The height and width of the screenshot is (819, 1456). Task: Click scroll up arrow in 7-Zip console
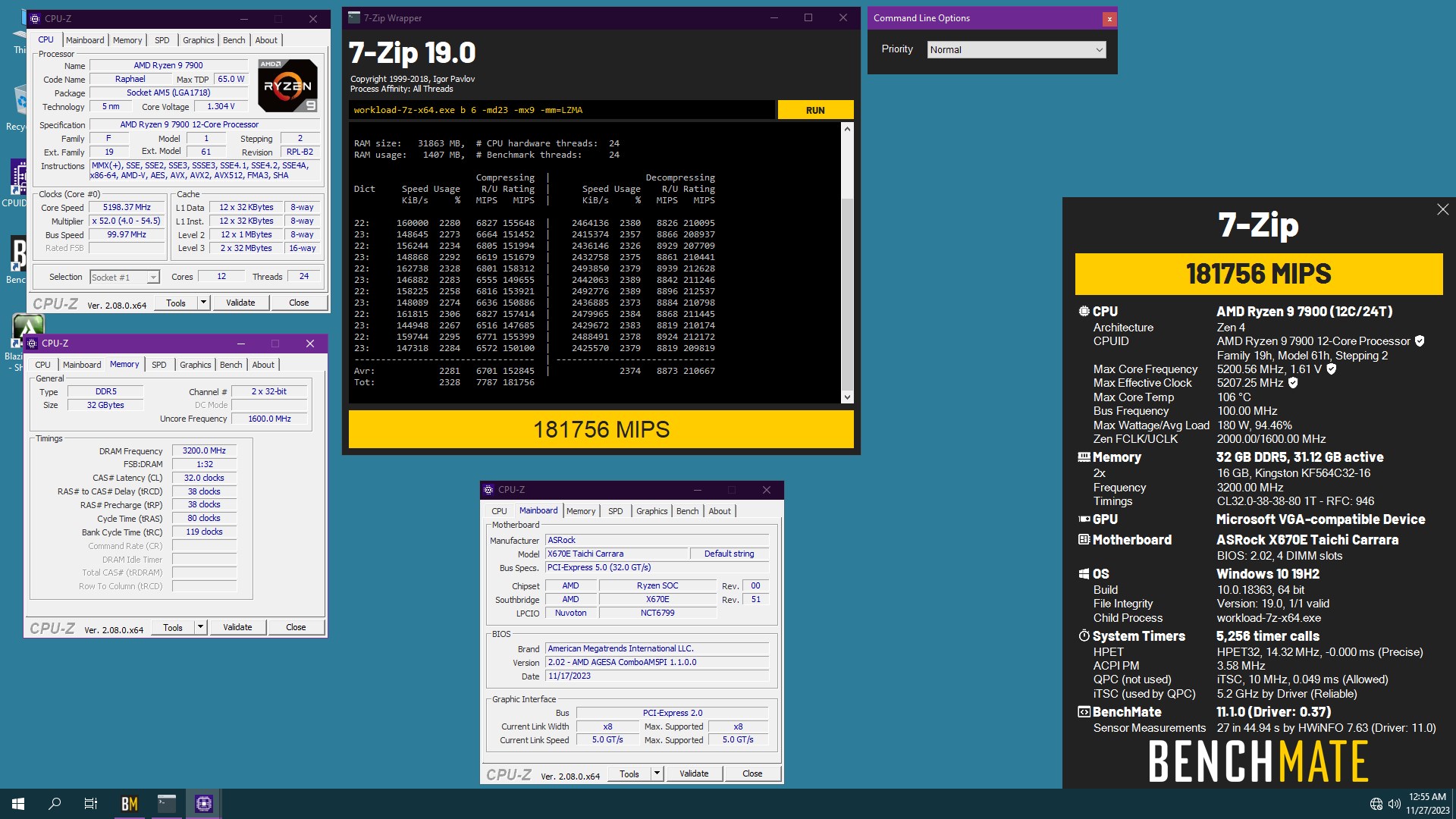tap(847, 129)
